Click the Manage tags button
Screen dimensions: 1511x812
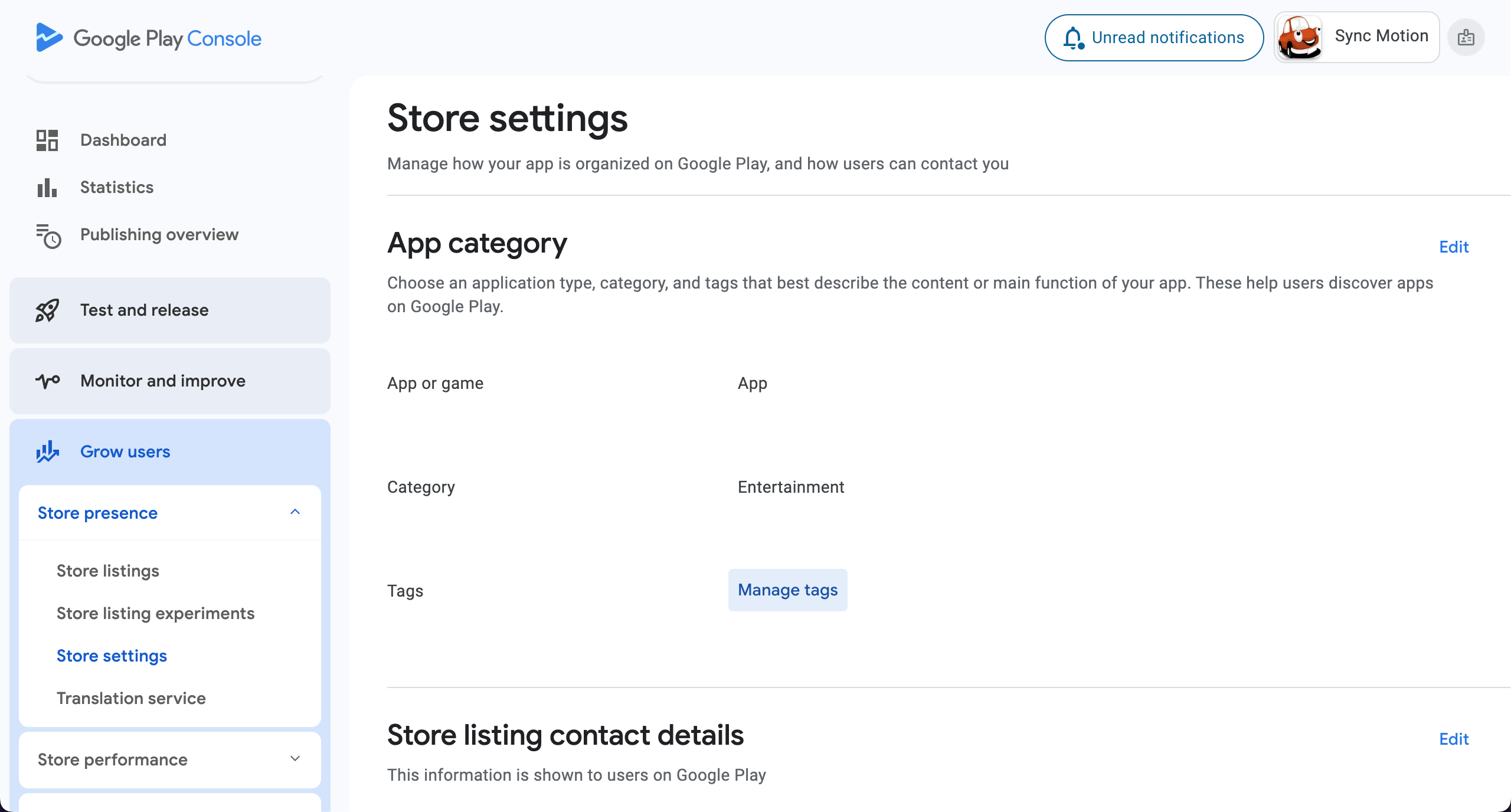point(788,590)
